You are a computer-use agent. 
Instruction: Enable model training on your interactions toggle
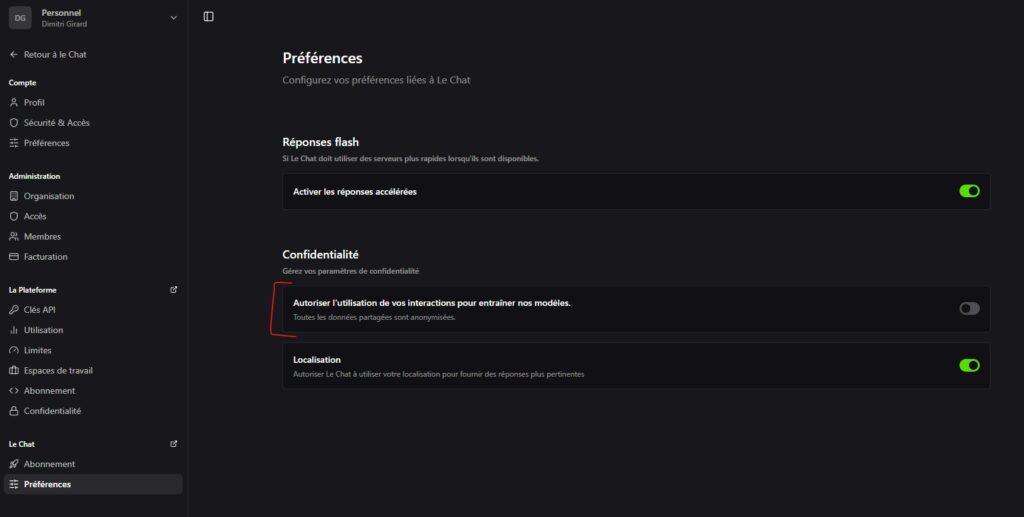(x=969, y=309)
